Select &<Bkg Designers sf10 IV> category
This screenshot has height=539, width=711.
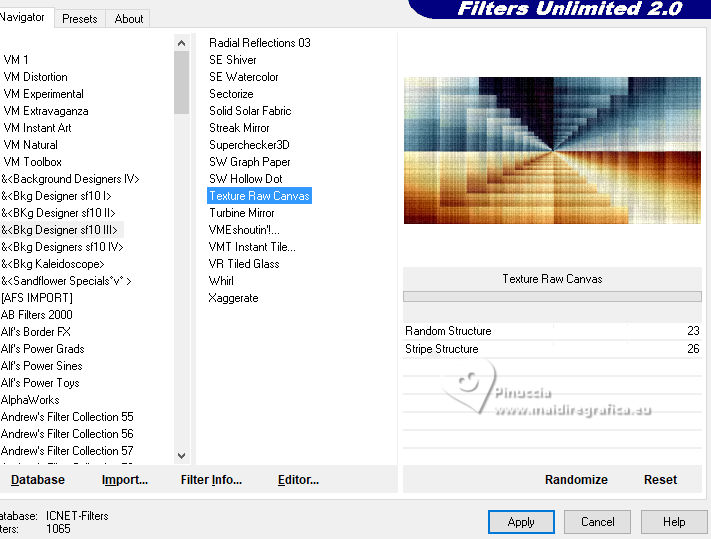[x=62, y=247]
